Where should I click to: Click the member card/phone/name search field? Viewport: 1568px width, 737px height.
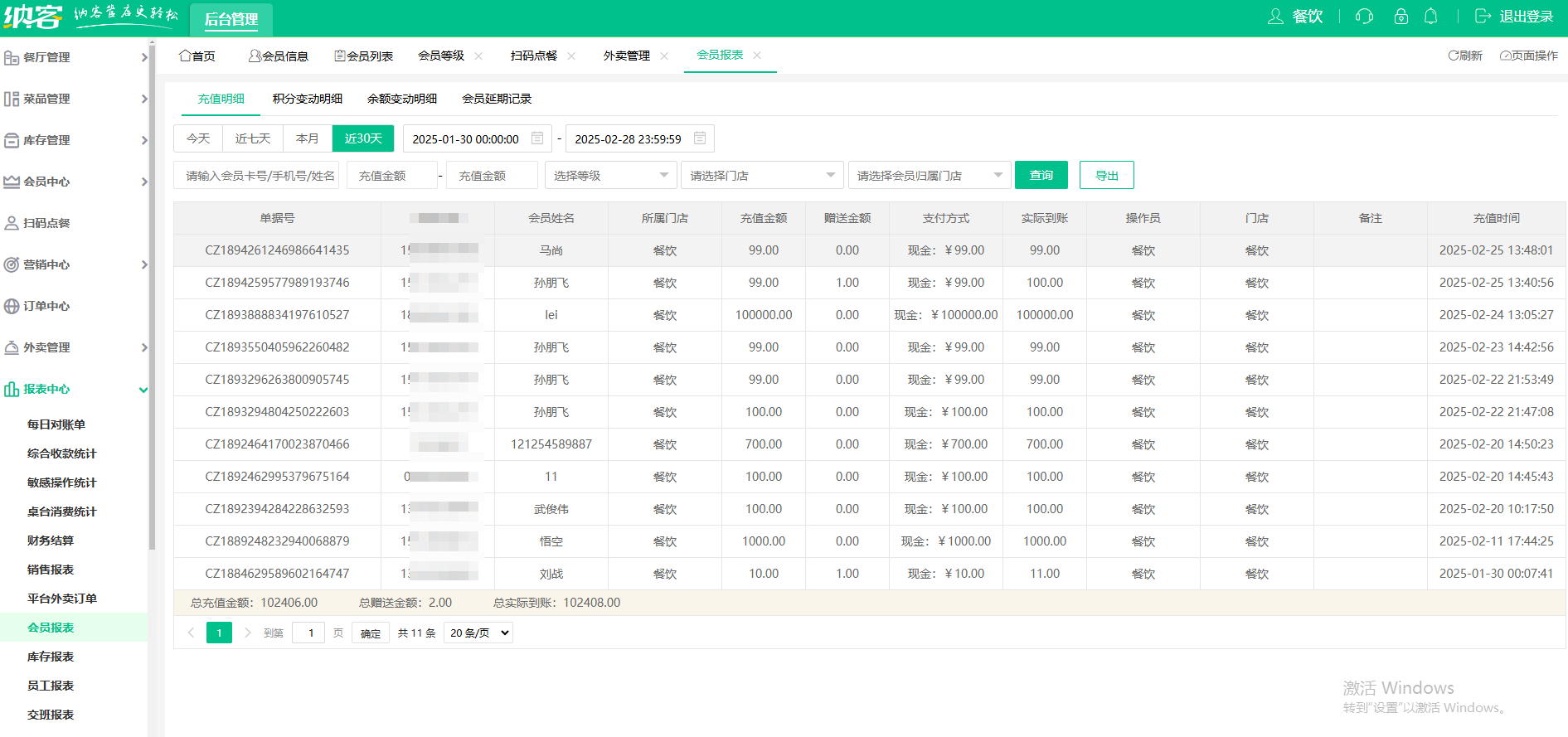pyautogui.click(x=257, y=176)
